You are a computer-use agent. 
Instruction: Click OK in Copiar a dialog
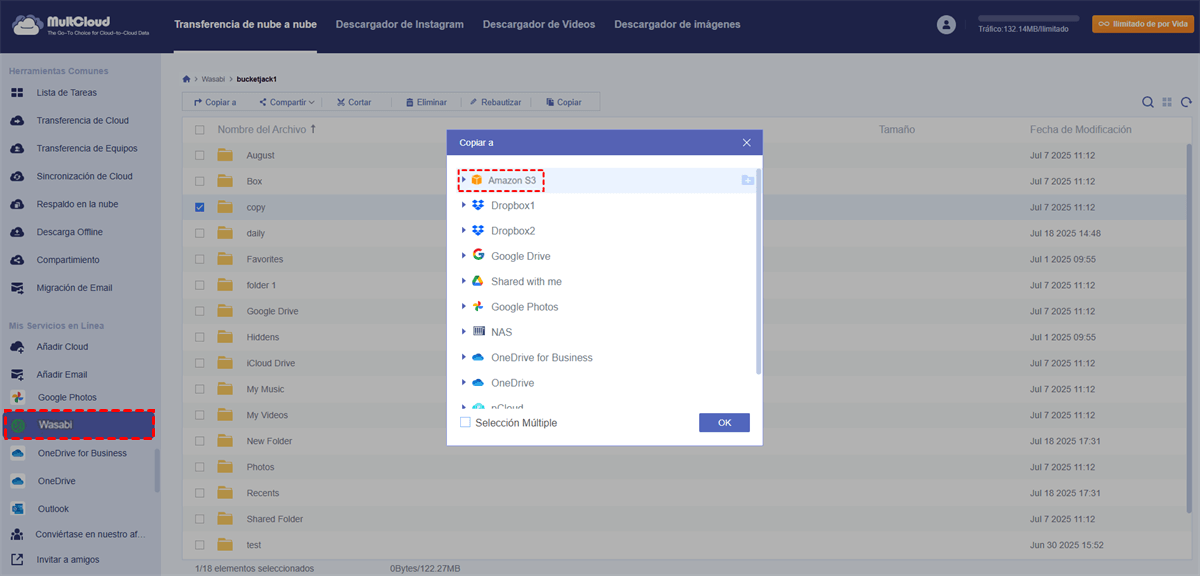coord(724,423)
